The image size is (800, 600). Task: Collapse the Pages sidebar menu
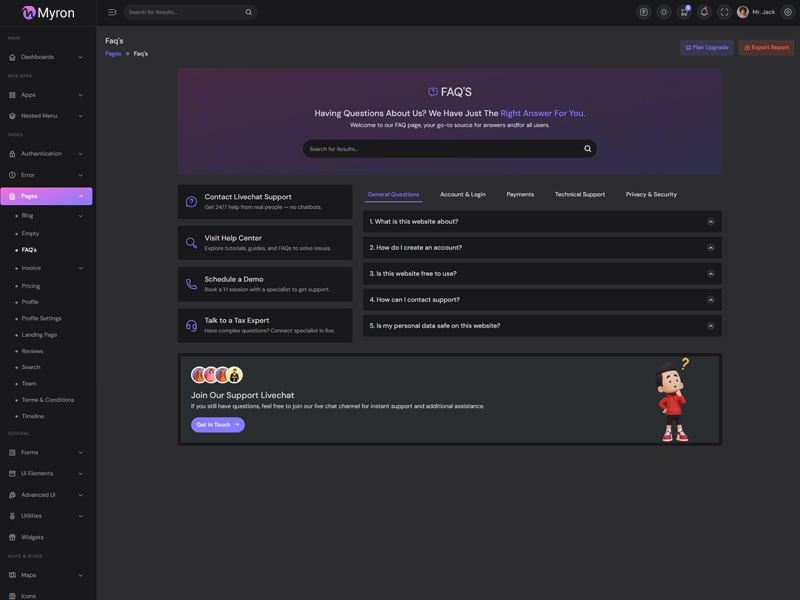coord(46,196)
